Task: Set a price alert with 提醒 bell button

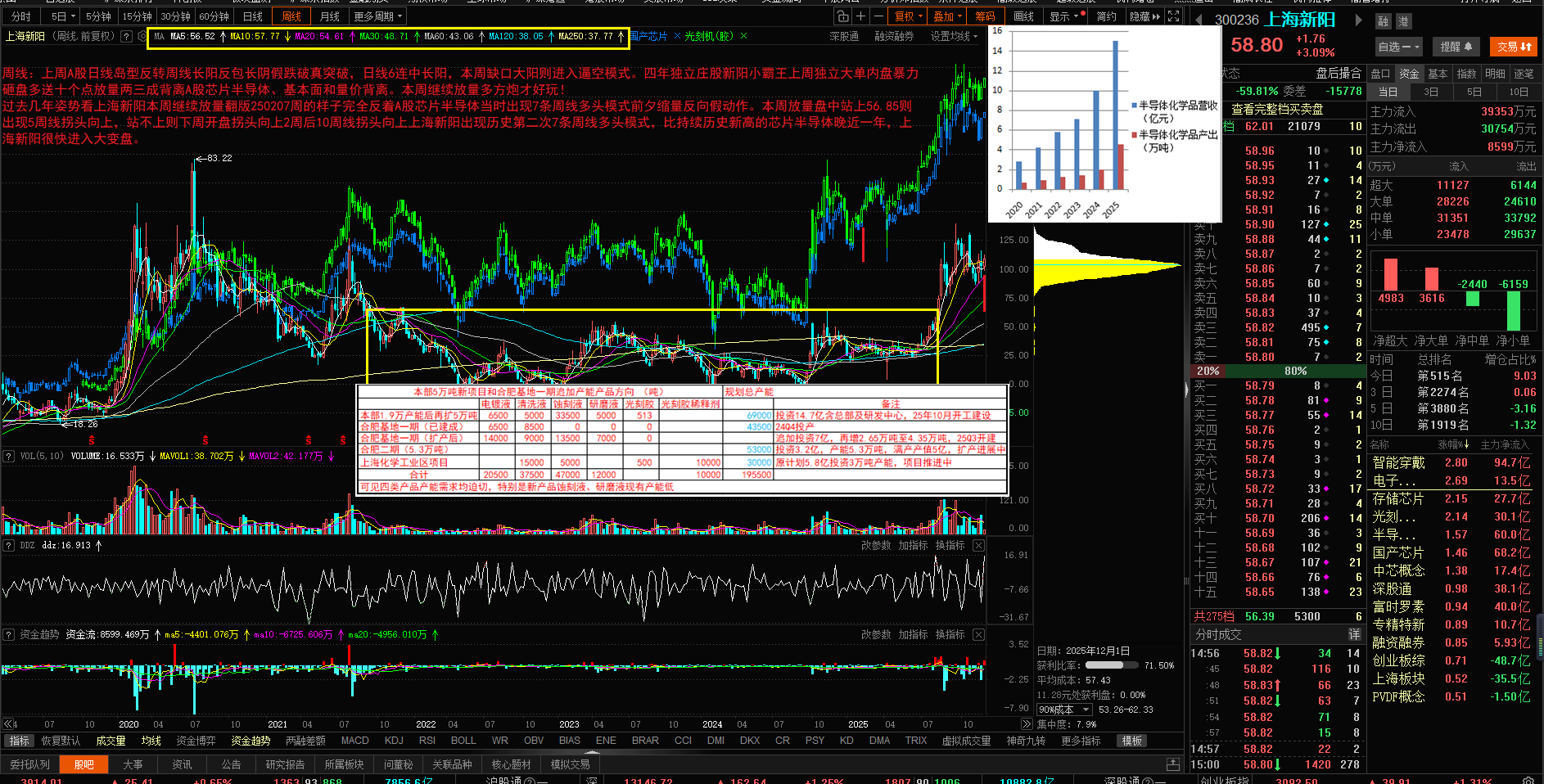Action: tap(1456, 47)
